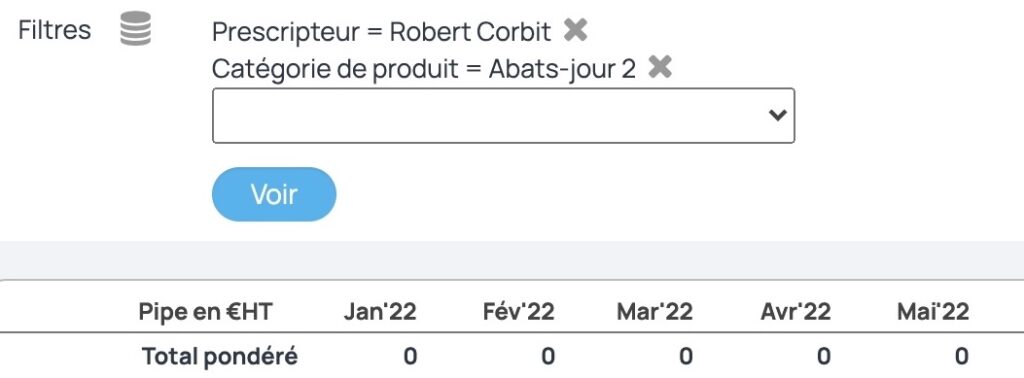The image size is (1024, 378).
Task: Click the Total pondéré value under Mai'22
Action: pyautogui.click(x=961, y=356)
